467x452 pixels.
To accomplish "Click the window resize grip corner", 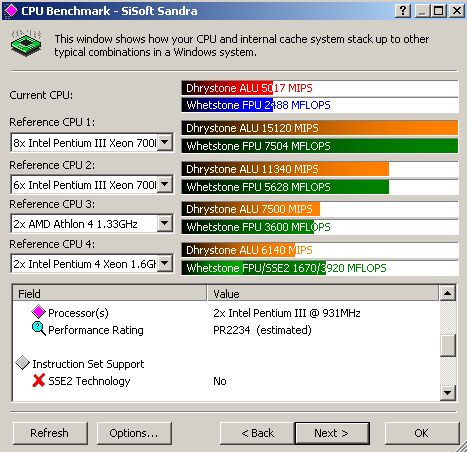I will [x=461, y=446].
